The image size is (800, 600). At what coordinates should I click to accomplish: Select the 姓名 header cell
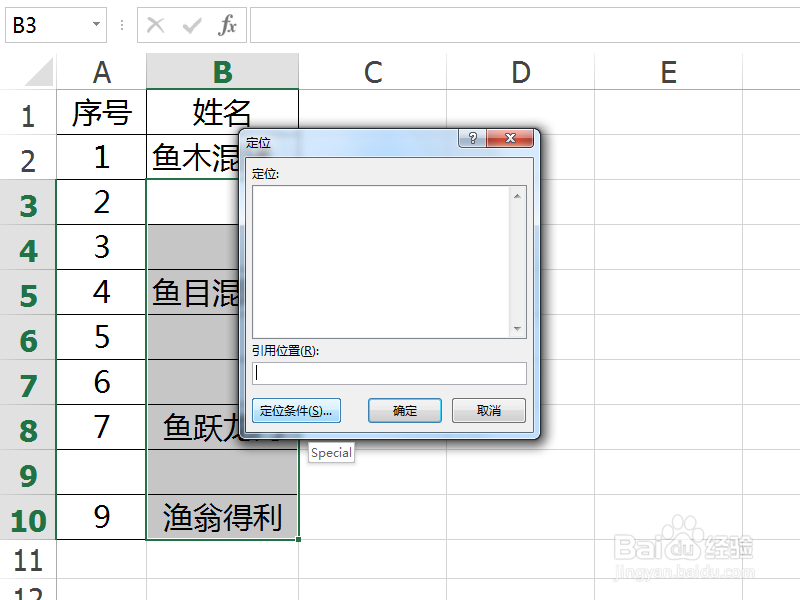click(x=222, y=112)
